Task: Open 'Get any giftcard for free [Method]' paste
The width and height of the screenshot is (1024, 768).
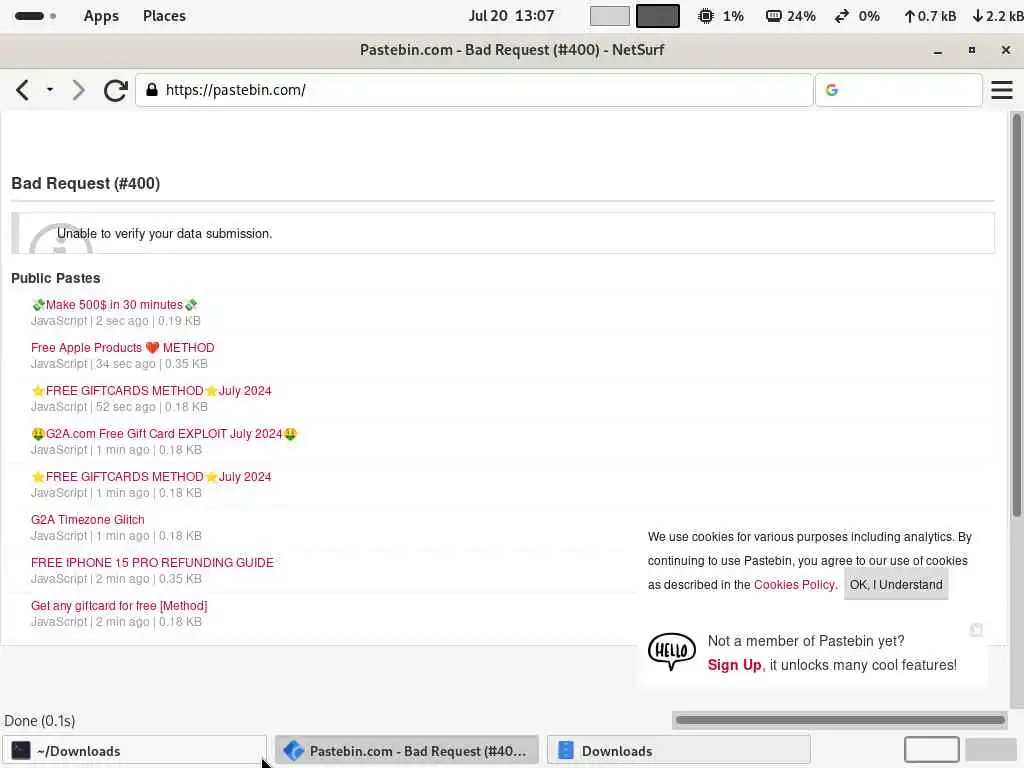Action: point(119,606)
